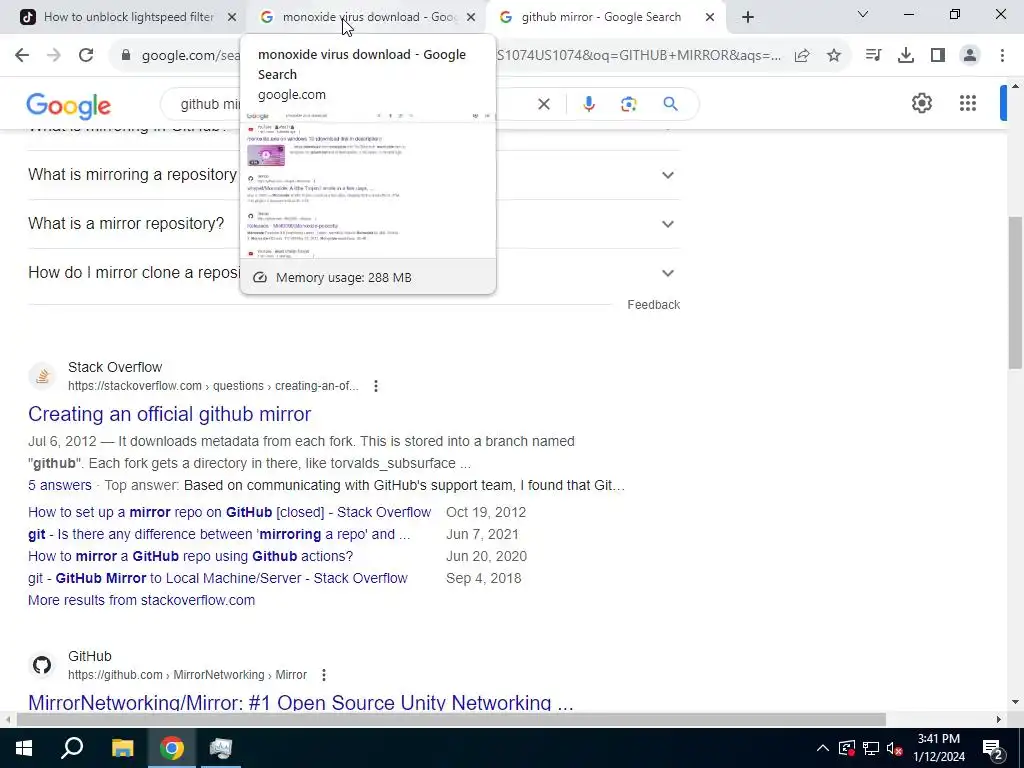Submit search using the magnifier icon

[670, 104]
